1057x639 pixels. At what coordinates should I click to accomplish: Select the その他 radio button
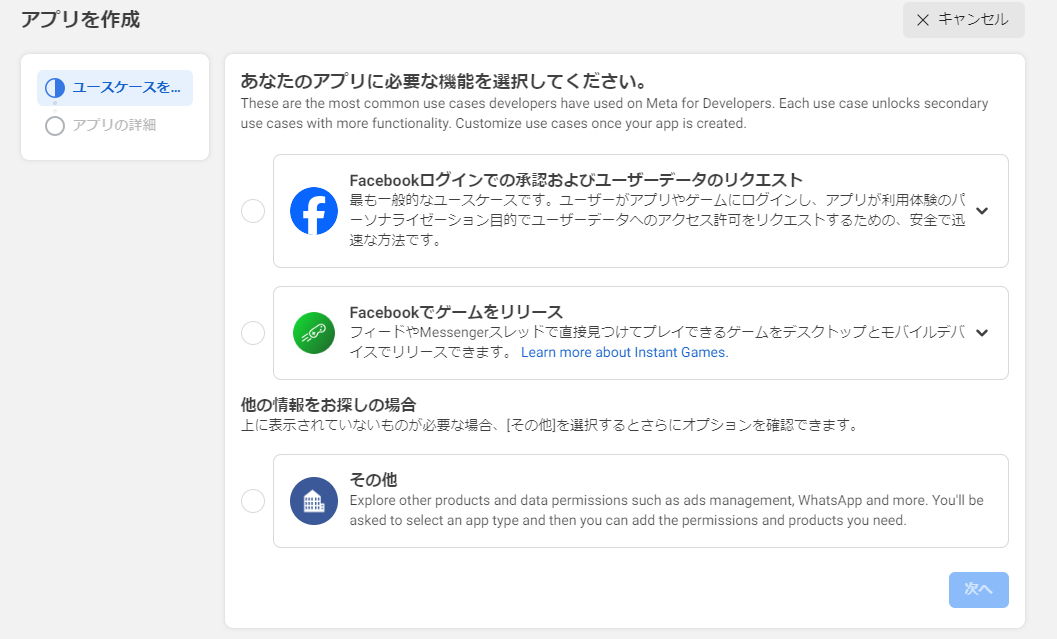coord(252,500)
